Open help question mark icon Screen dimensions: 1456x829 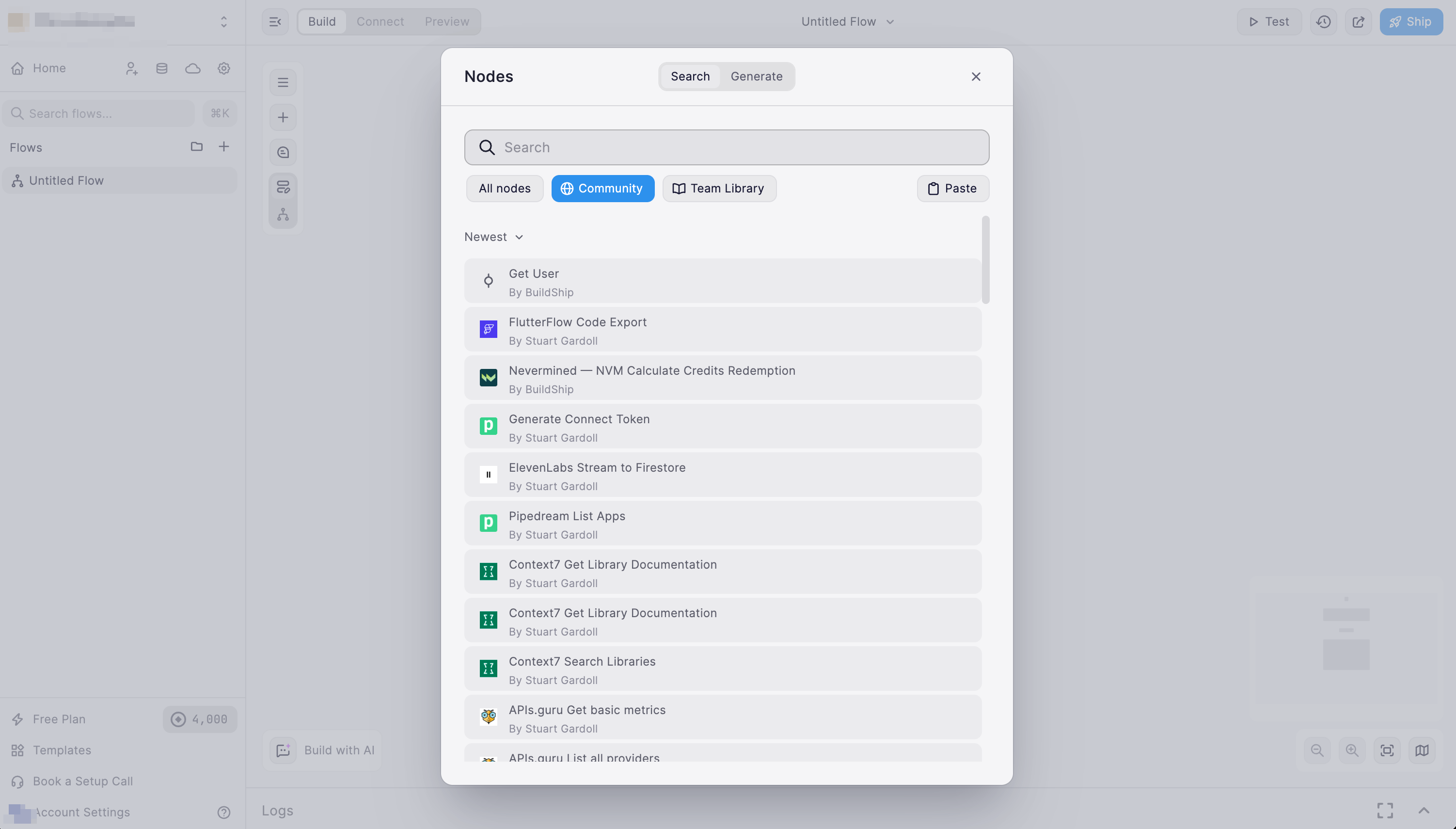pyautogui.click(x=224, y=813)
